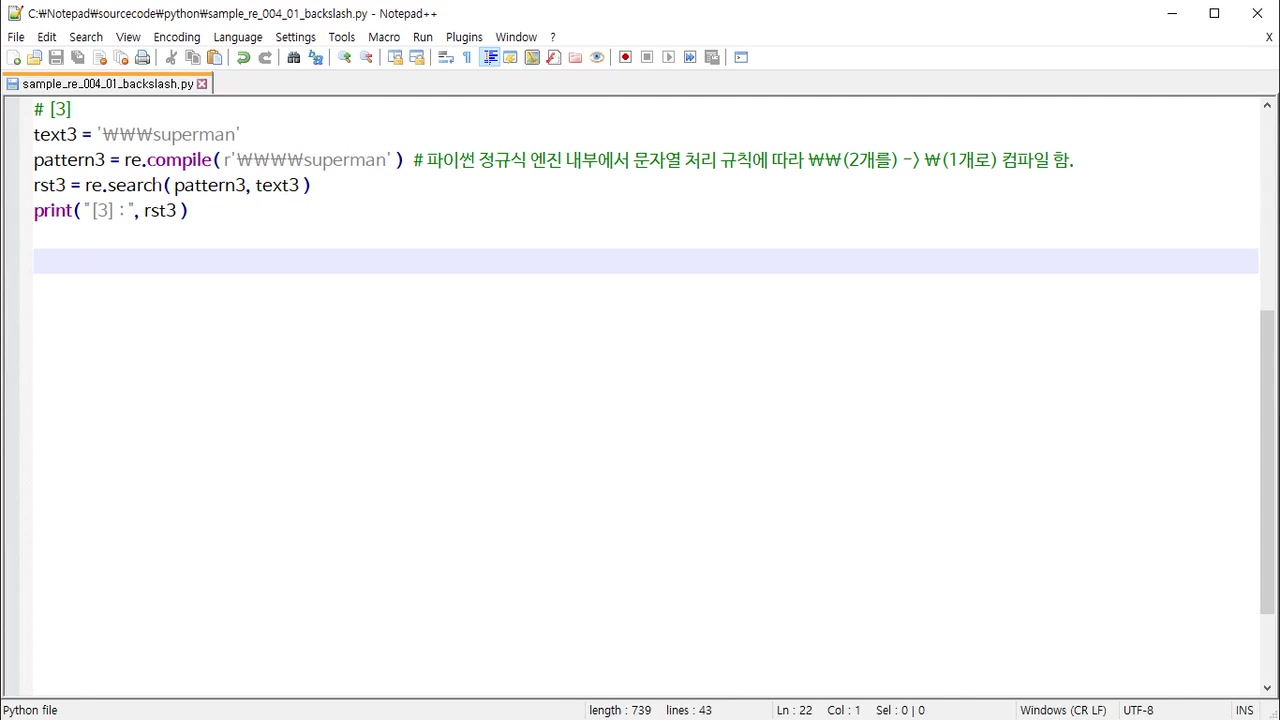Toggle show all characters
Screen dimensions: 1280x720
467,57
